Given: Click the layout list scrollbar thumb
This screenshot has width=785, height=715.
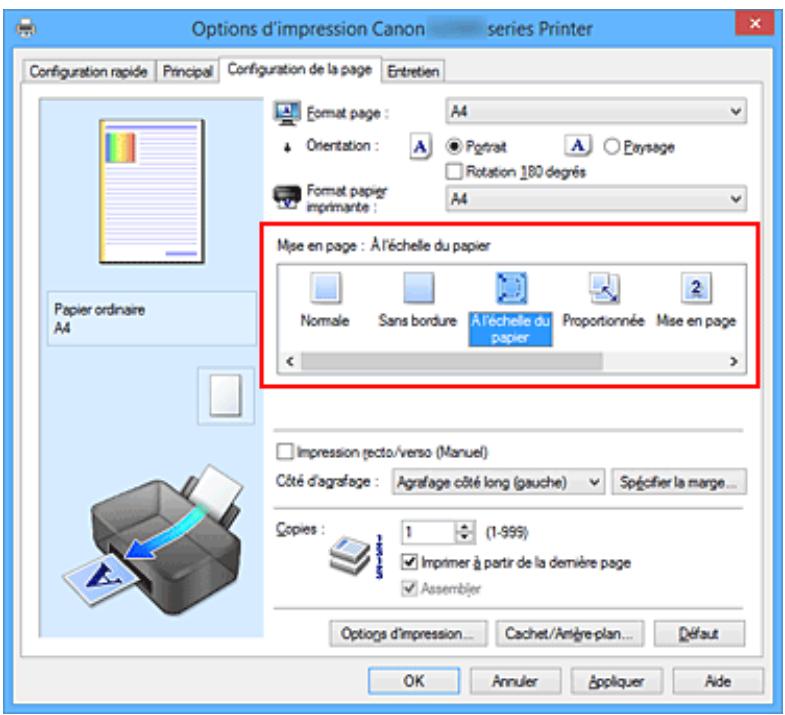Looking at the screenshot, I should 452,361.
